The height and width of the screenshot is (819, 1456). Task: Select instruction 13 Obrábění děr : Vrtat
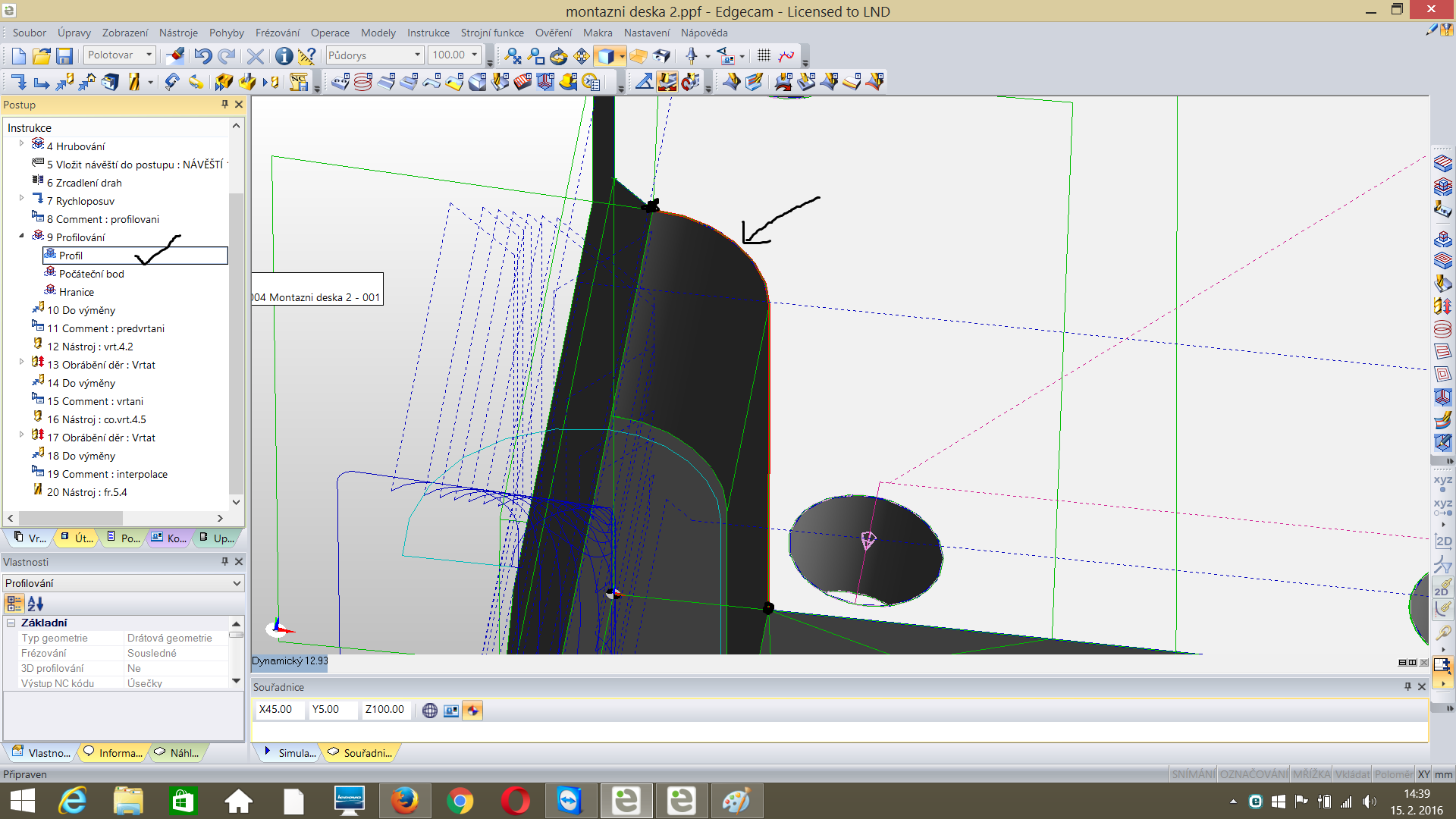click(x=101, y=365)
